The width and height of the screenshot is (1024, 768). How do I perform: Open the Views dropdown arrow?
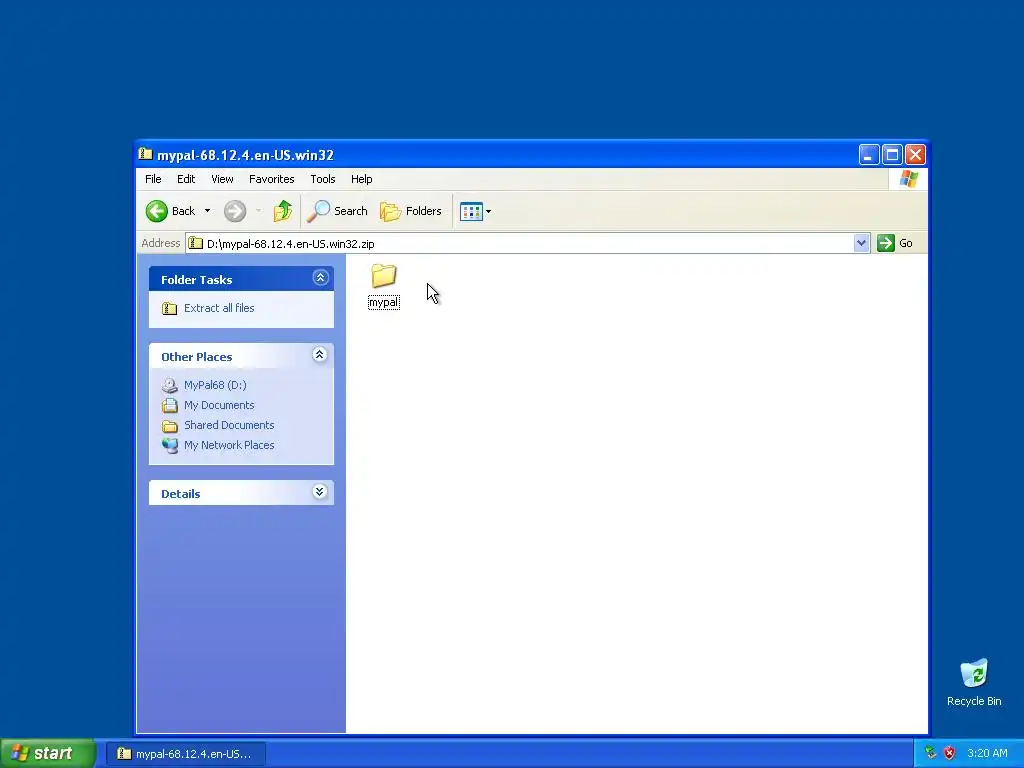(488, 211)
